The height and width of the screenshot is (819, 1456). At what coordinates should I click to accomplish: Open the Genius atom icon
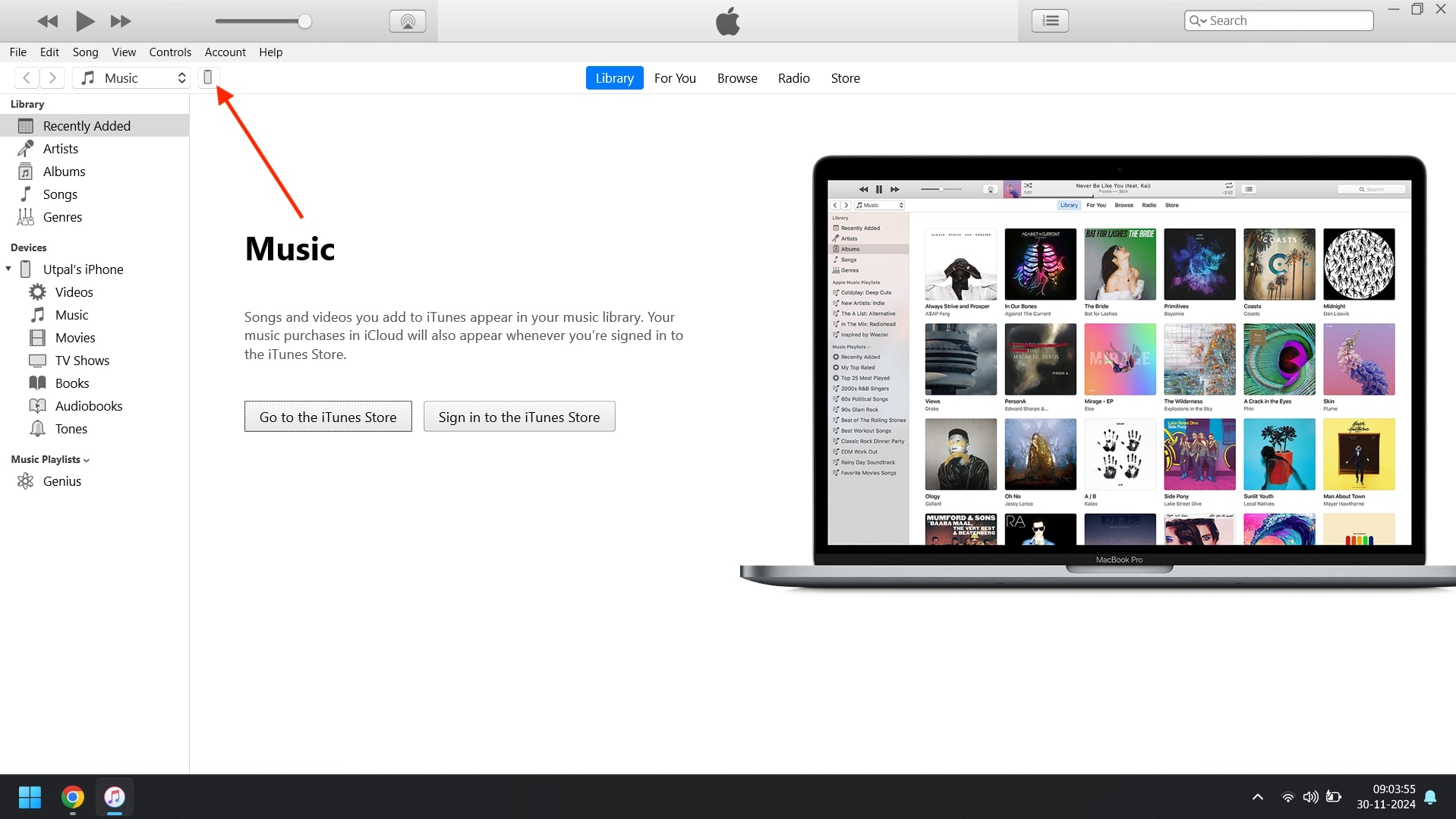pyautogui.click(x=26, y=481)
